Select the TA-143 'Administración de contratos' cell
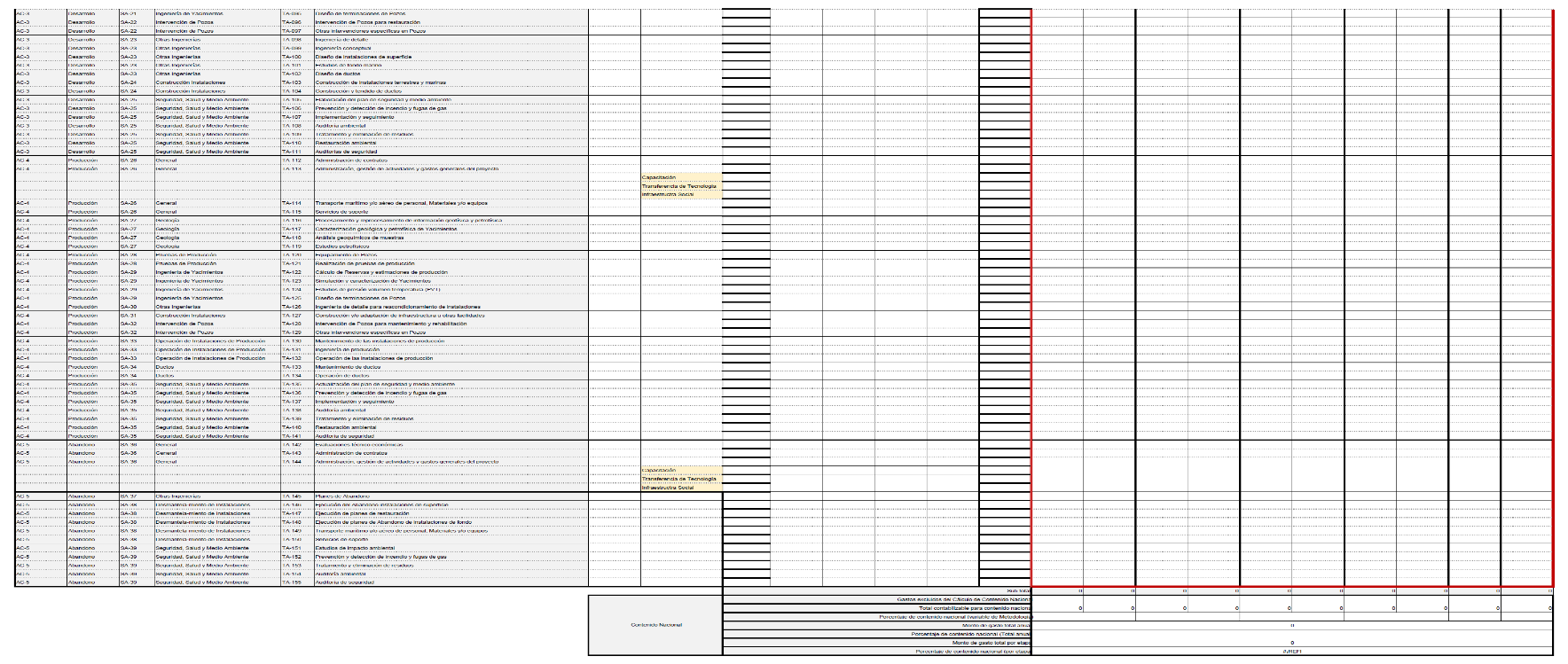The height and width of the screenshot is (664, 1568). pos(351,453)
